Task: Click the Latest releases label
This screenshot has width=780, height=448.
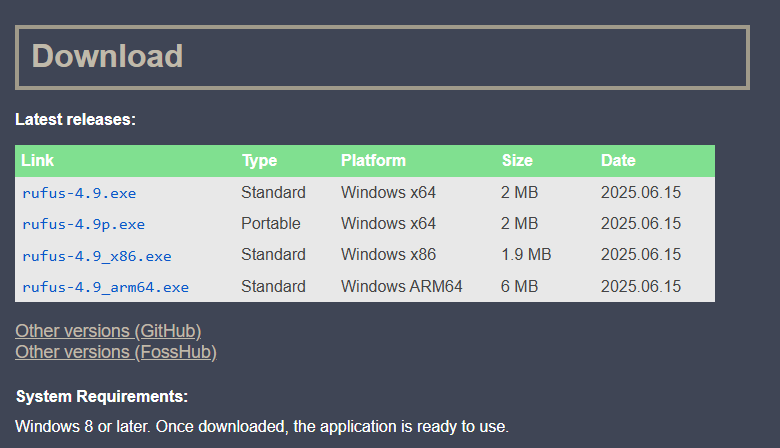Action: click(x=75, y=120)
